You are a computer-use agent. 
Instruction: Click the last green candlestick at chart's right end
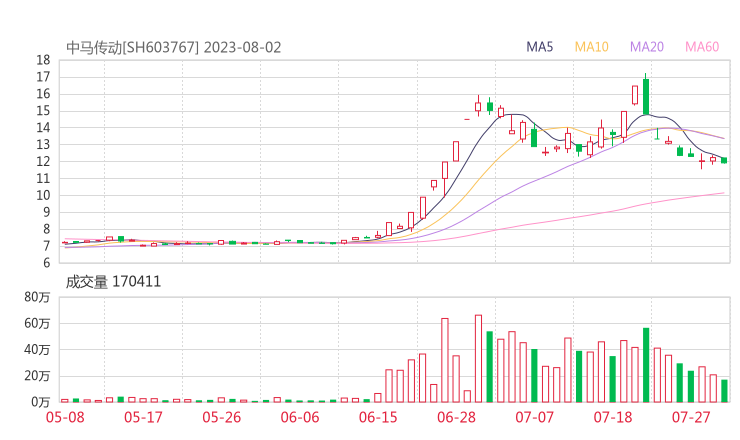point(724,161)
